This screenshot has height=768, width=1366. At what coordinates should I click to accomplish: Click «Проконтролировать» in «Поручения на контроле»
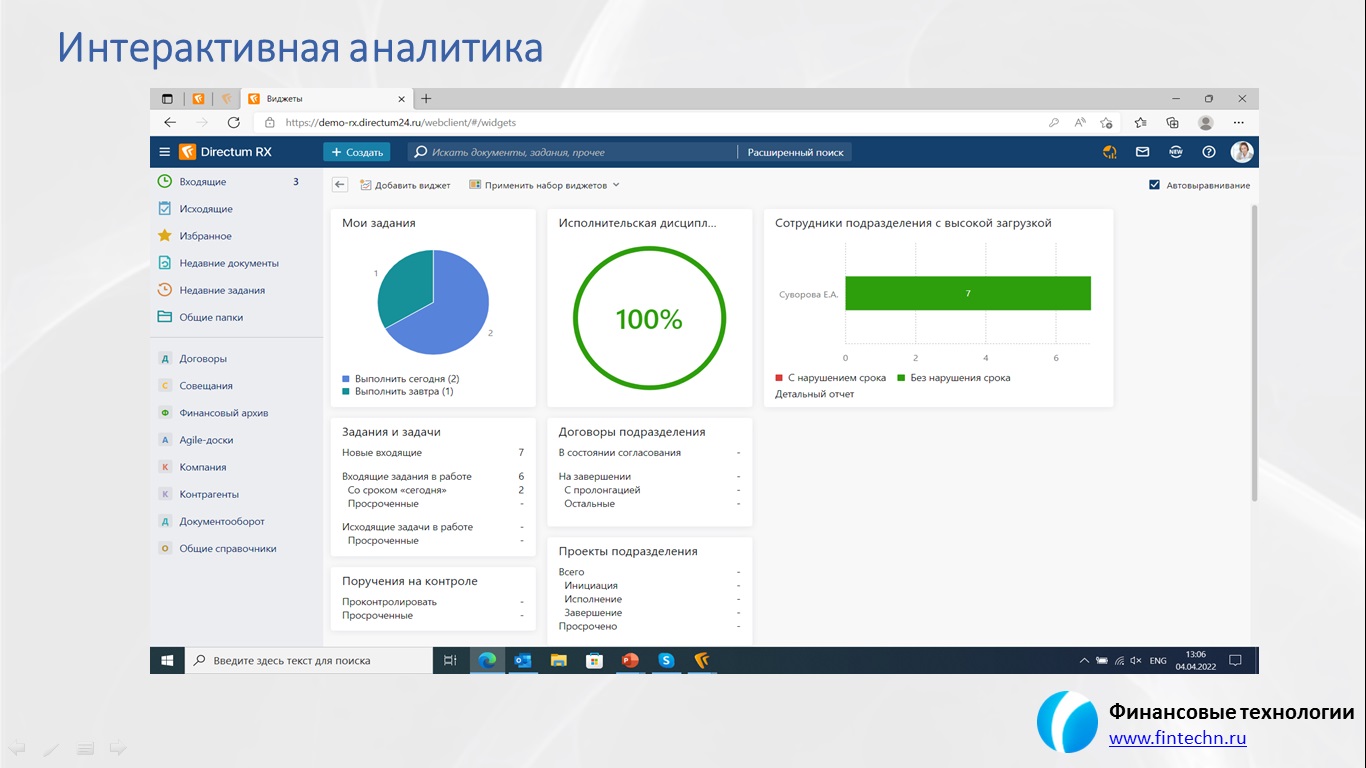tap(433, 602)
